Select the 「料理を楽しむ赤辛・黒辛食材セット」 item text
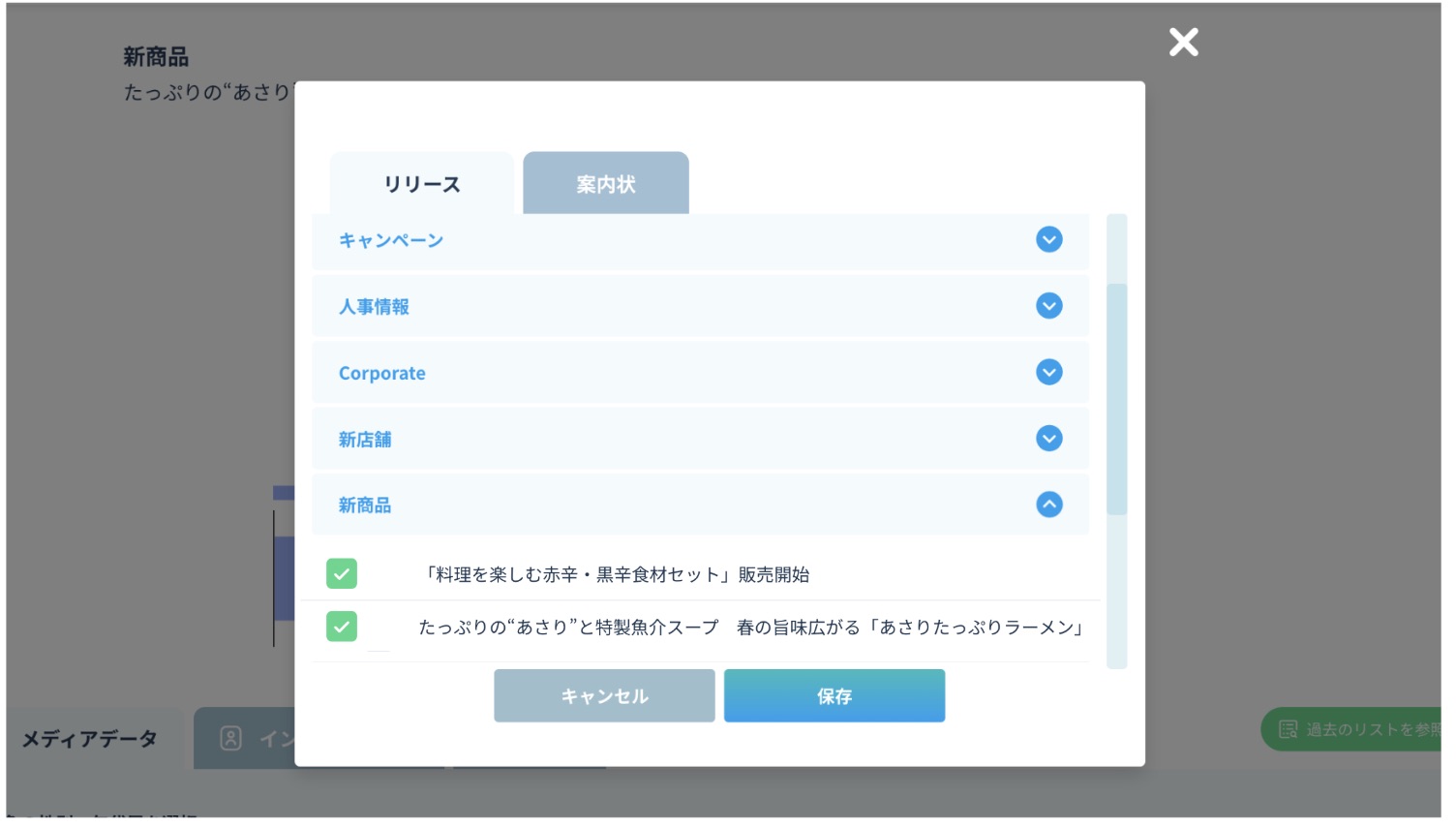This screenshot has height=827, width=1456. point(616,575)
